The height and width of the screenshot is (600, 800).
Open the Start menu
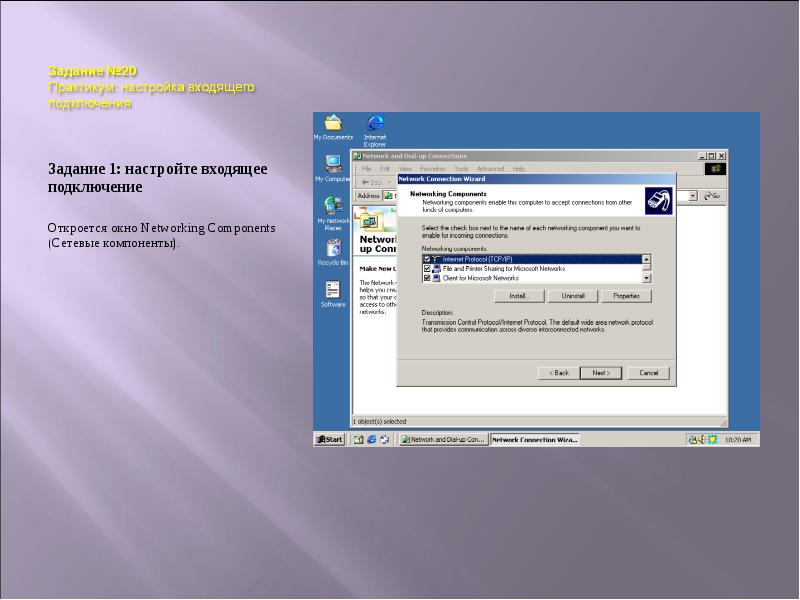coord(329,439)
